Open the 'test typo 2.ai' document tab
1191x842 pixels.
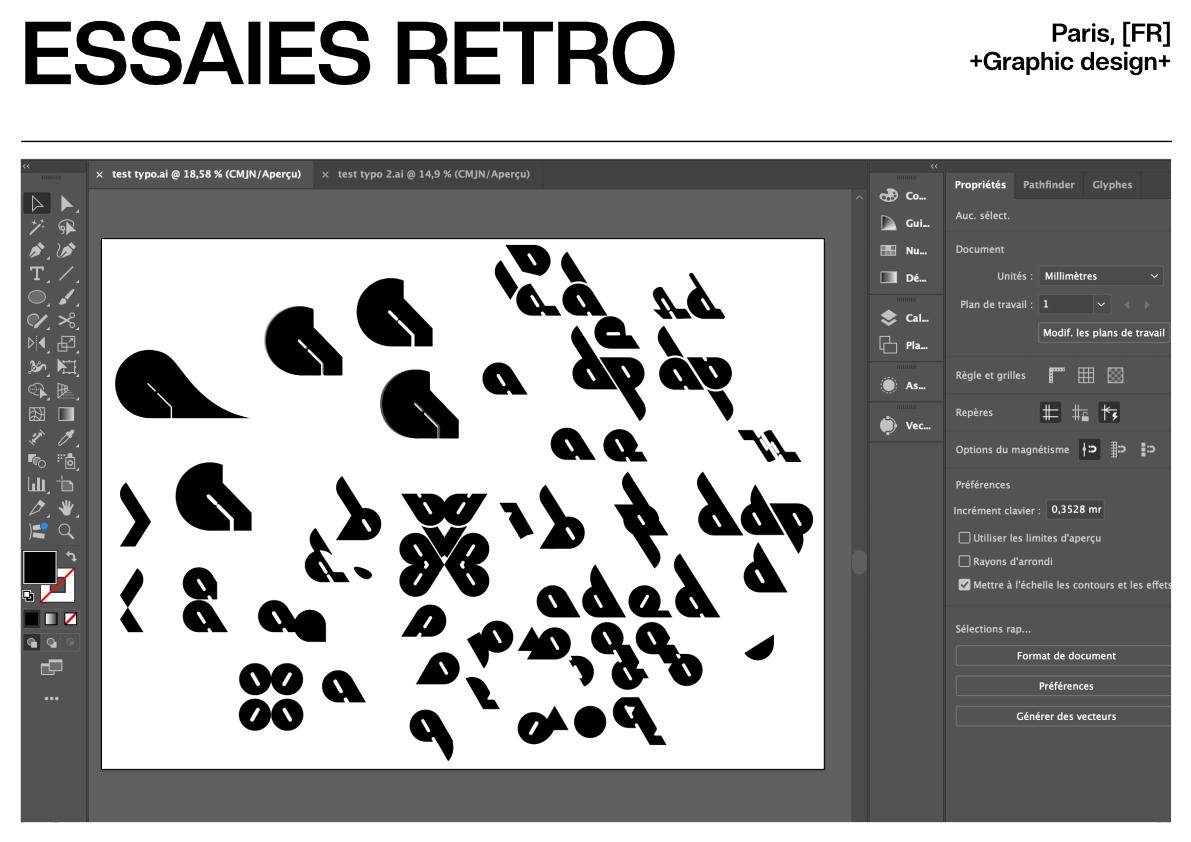click(432, 174)
